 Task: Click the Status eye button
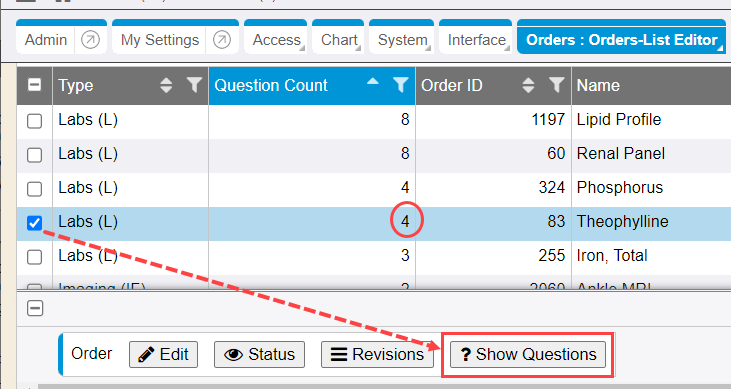(x=259, y=354)
